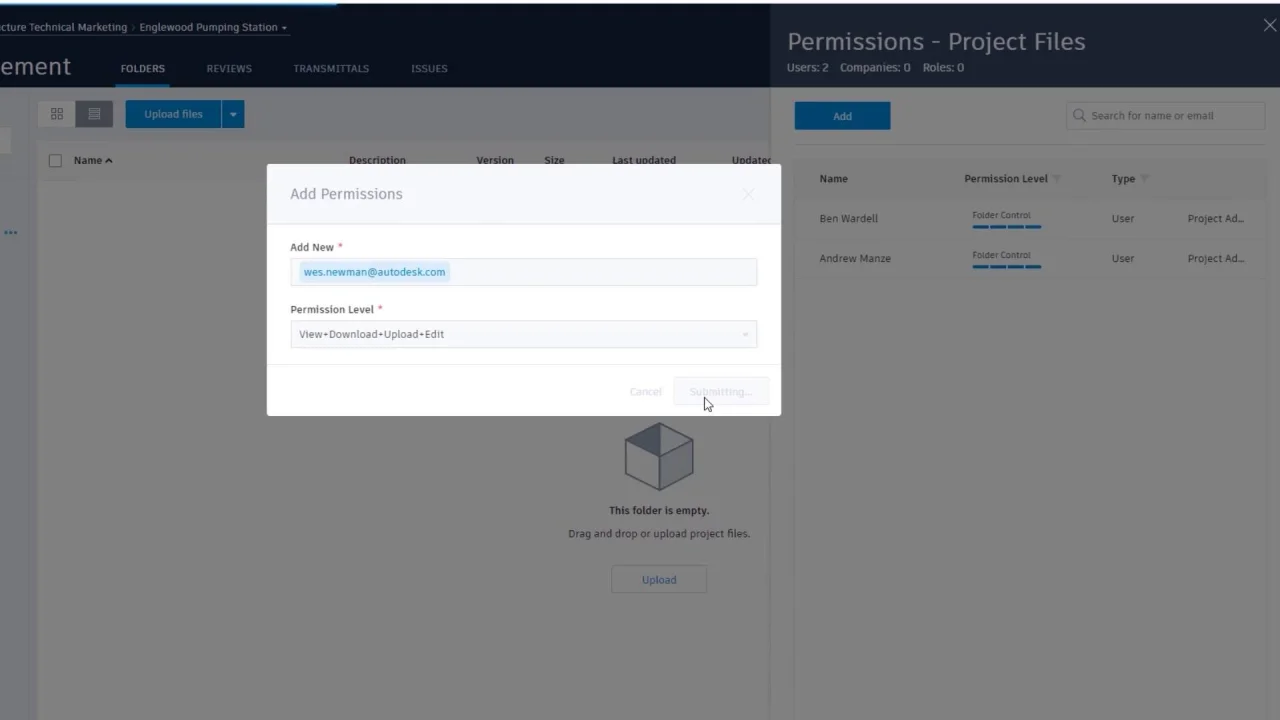Viewport: 1280px width, 720px height.
Task: Focus the Search for name or email field
Action: (1166, 116)
